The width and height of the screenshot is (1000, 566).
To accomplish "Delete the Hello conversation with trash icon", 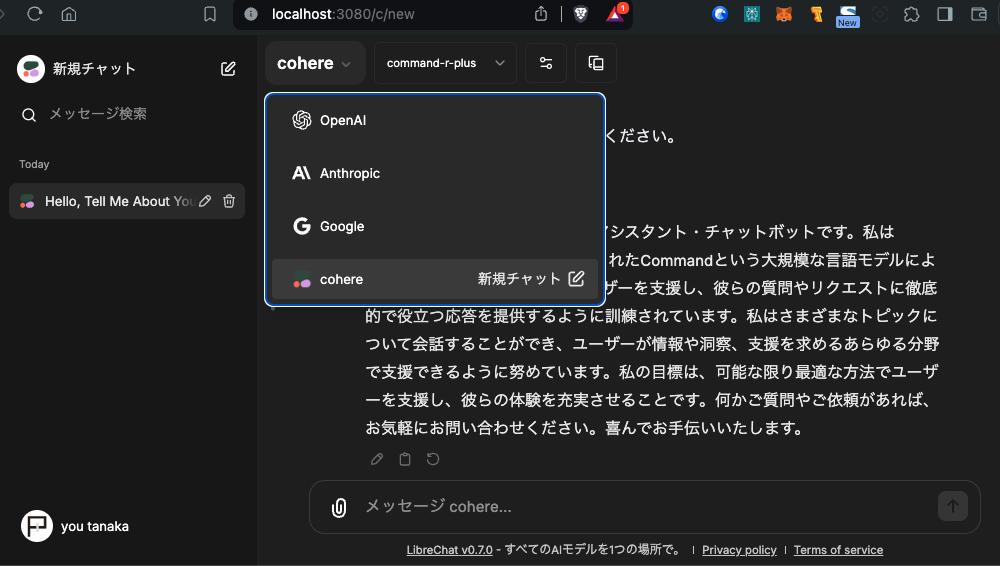I will (x=229, y=201).
